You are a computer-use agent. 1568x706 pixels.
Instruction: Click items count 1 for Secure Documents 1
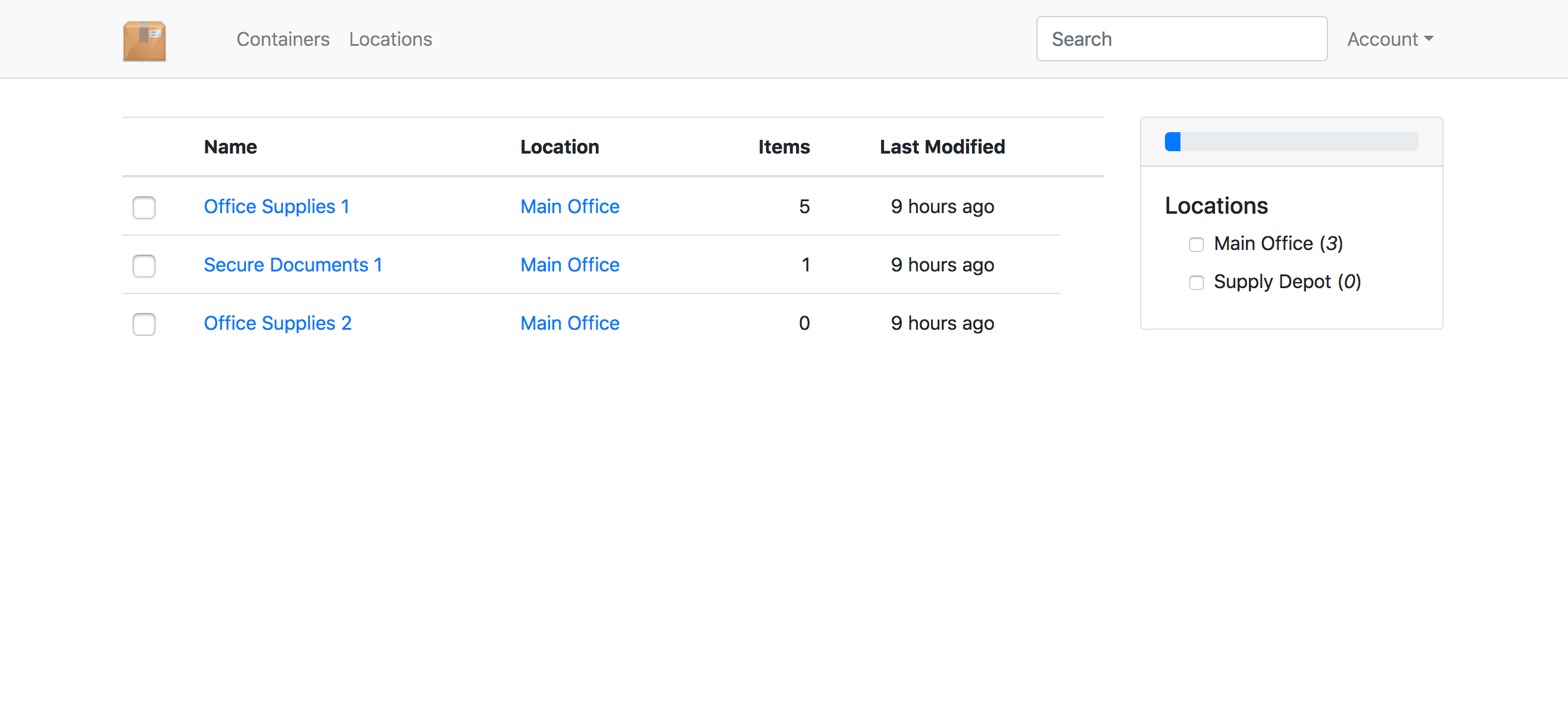coord(805,265)
